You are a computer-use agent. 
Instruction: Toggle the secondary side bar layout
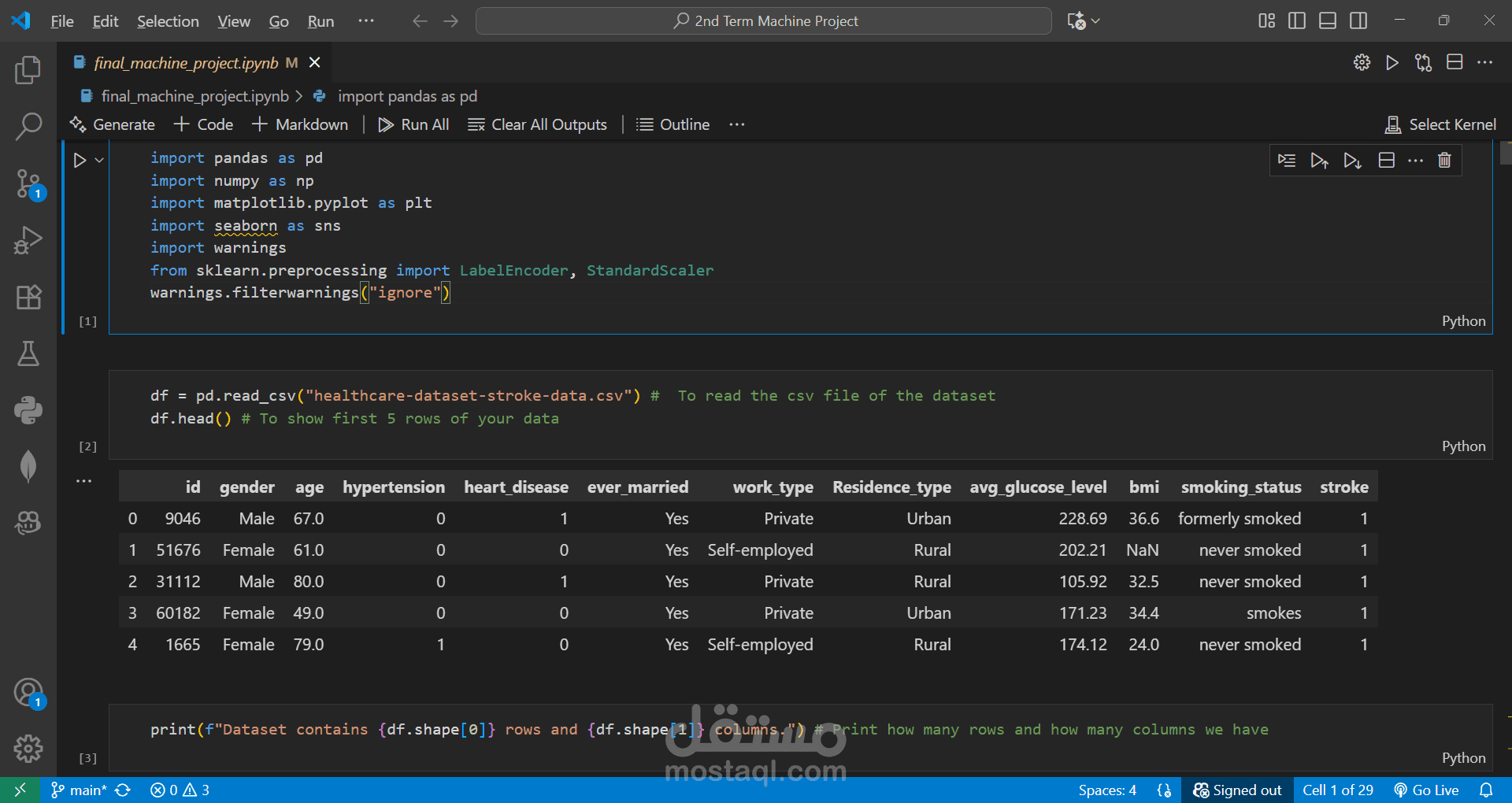tap(1358, 21)
